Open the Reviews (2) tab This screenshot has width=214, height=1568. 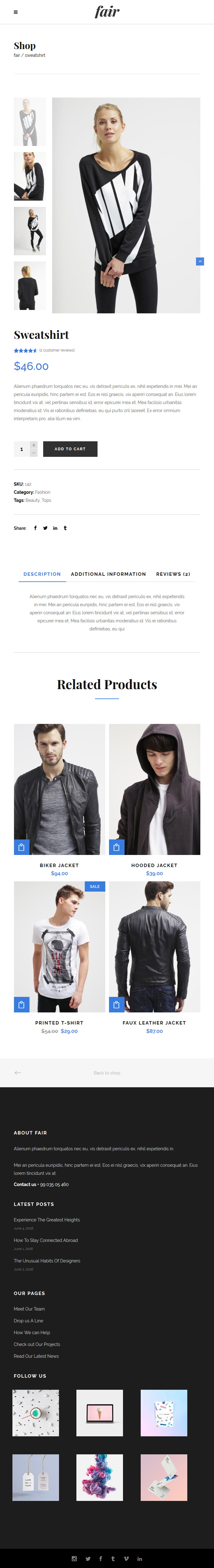click(x=173, y=573)
